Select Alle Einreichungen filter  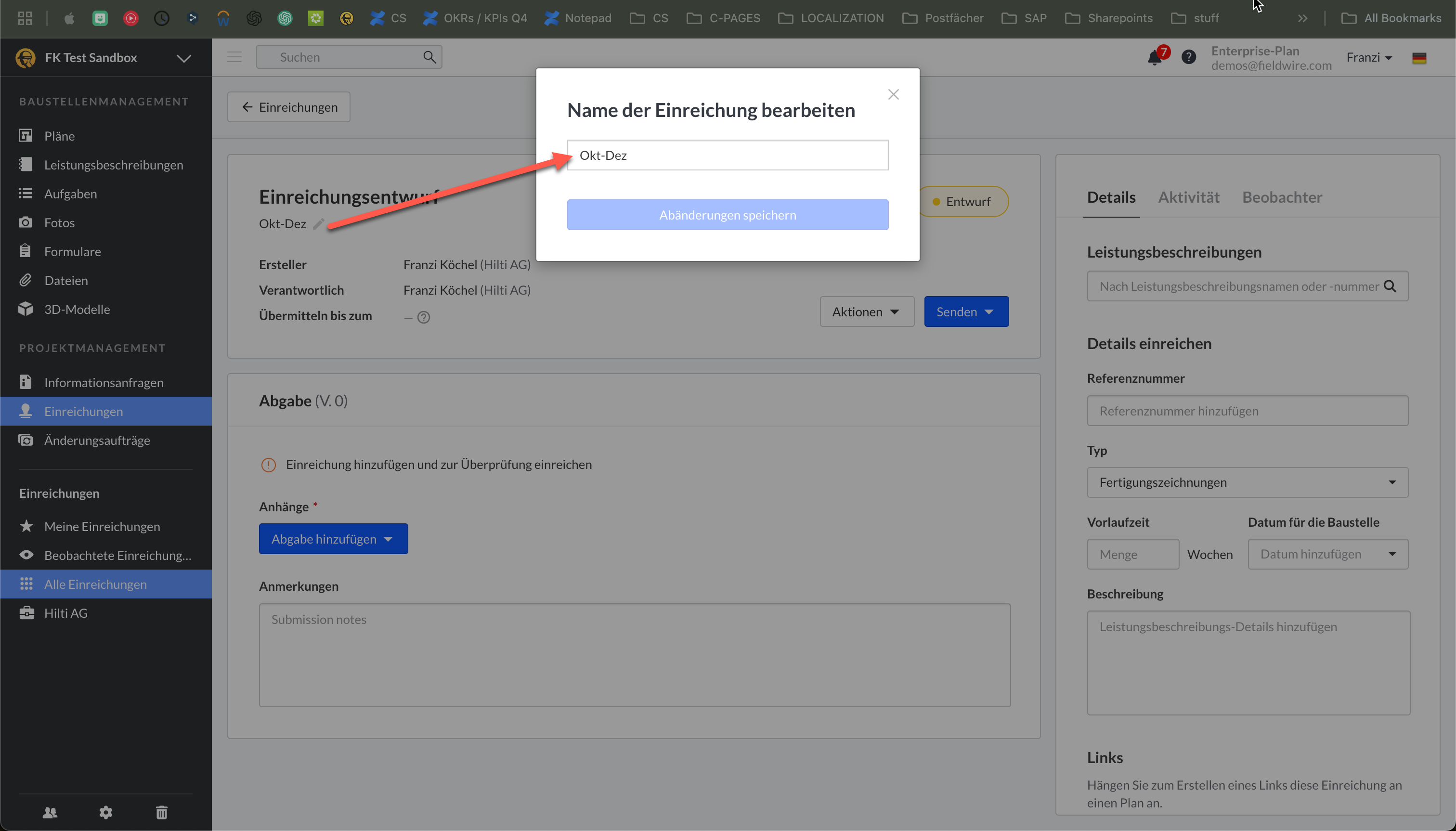point(105,584)
